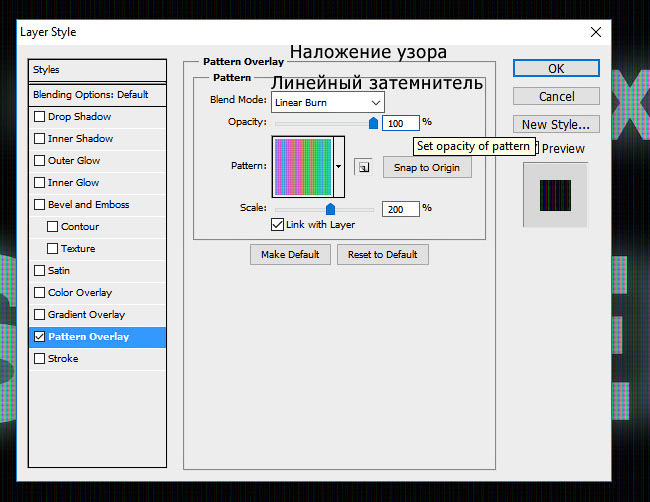Enable Stroke checkbox
The image size is (650, 502).
[39, 358]
